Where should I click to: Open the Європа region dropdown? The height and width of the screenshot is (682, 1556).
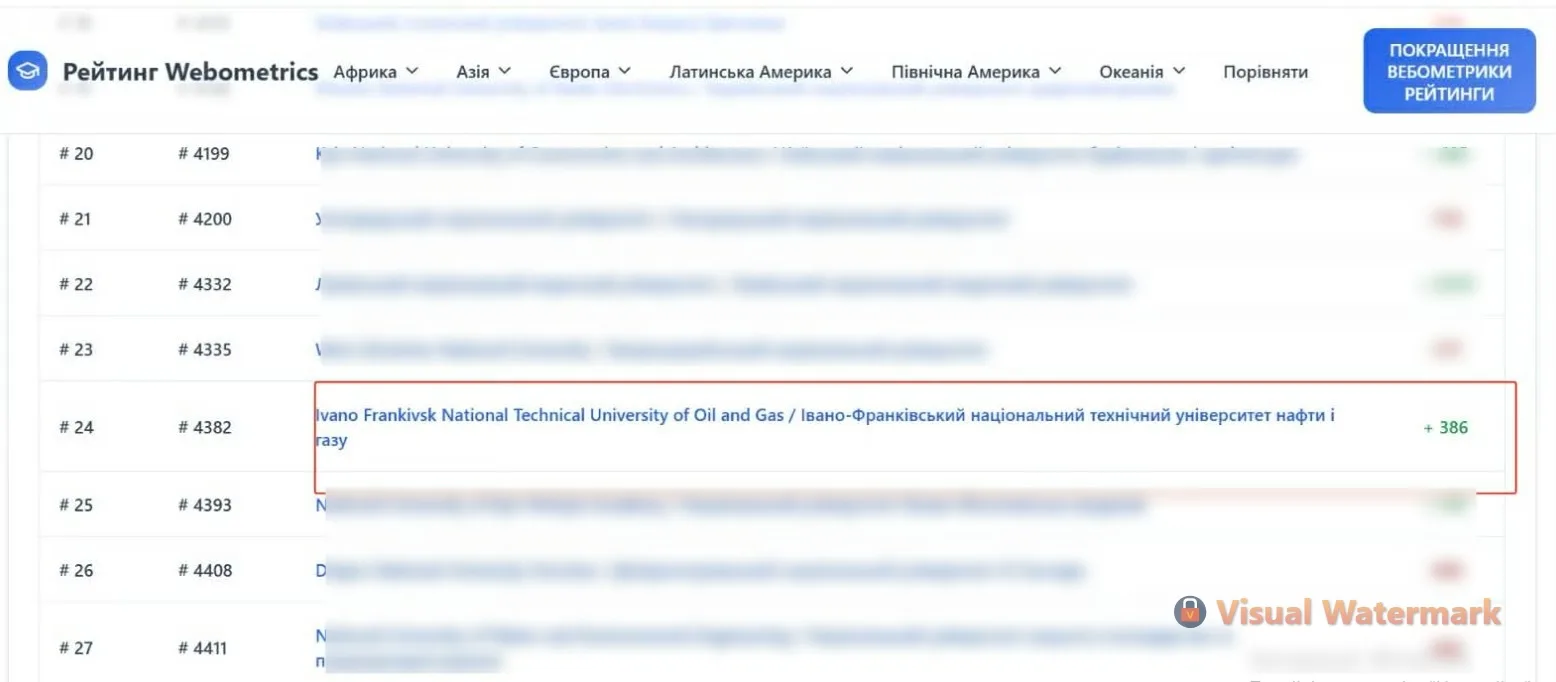coord(590,72)
